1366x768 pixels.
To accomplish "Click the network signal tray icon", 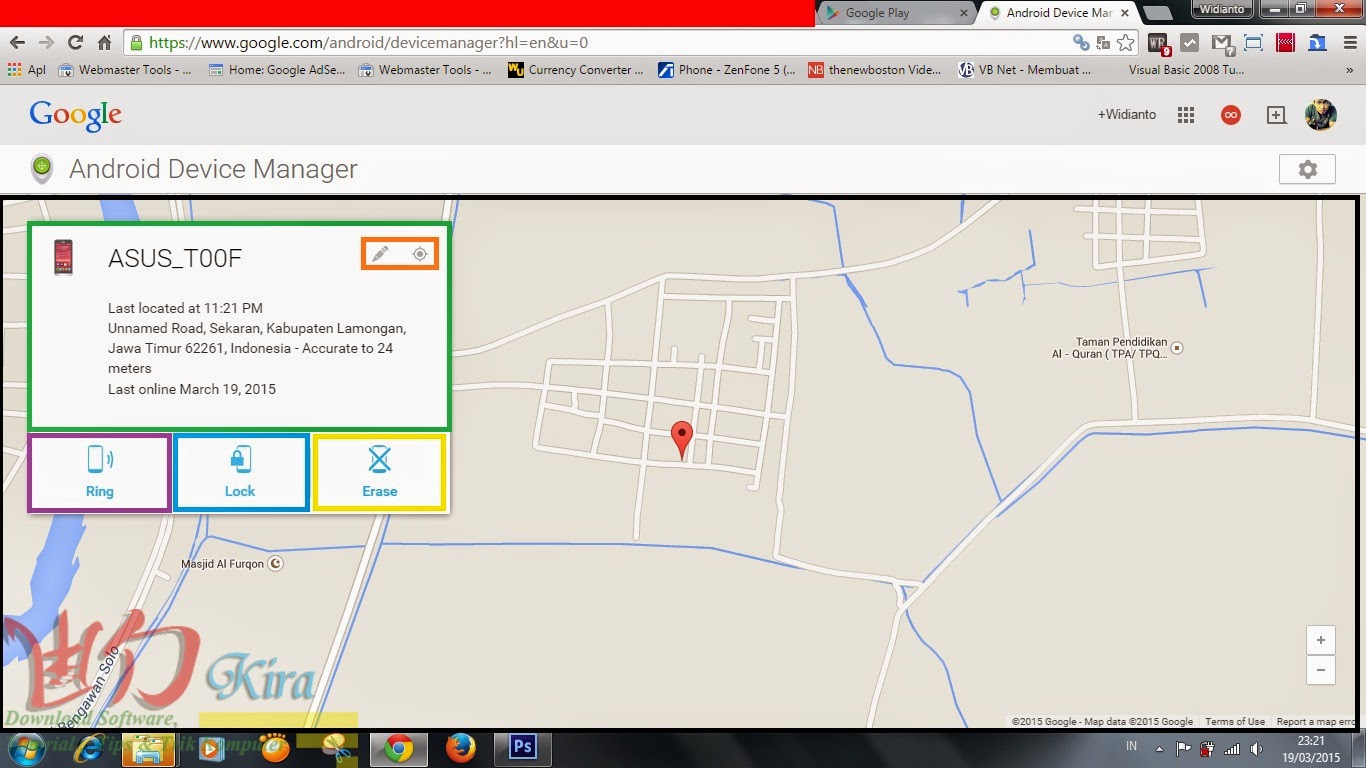I will (x=1232, y=748).
